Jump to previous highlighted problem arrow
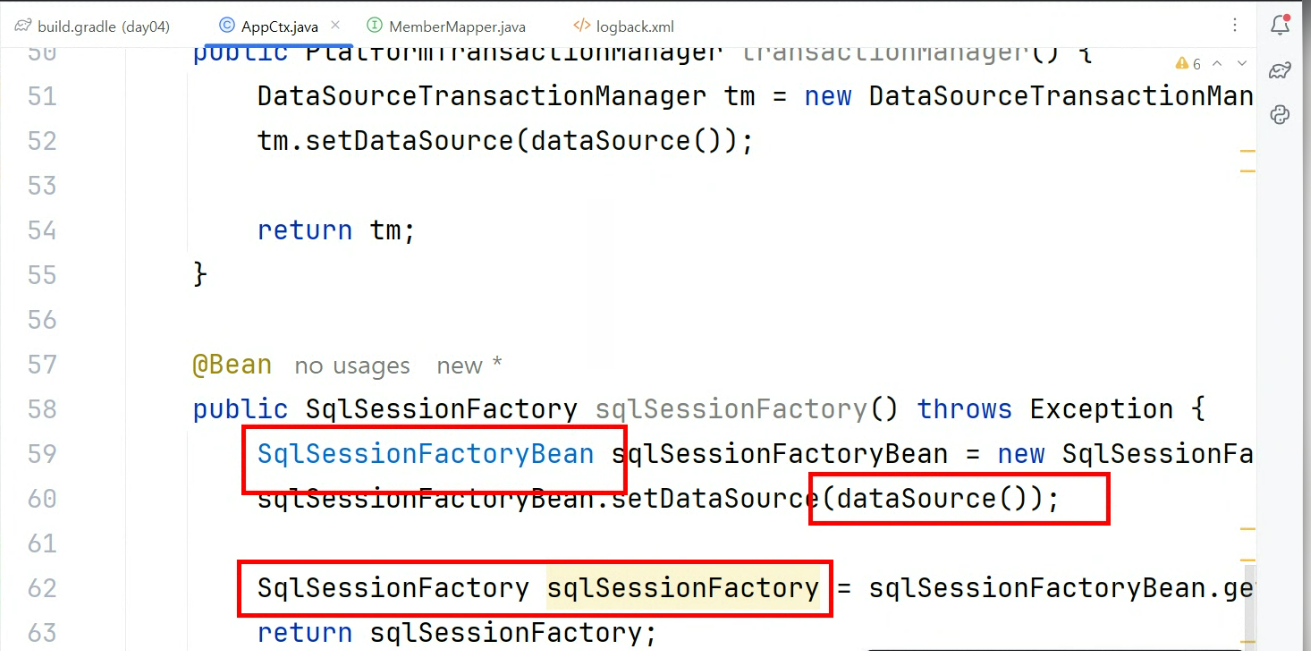The image size is (1311, 651). pos(1217,64)
